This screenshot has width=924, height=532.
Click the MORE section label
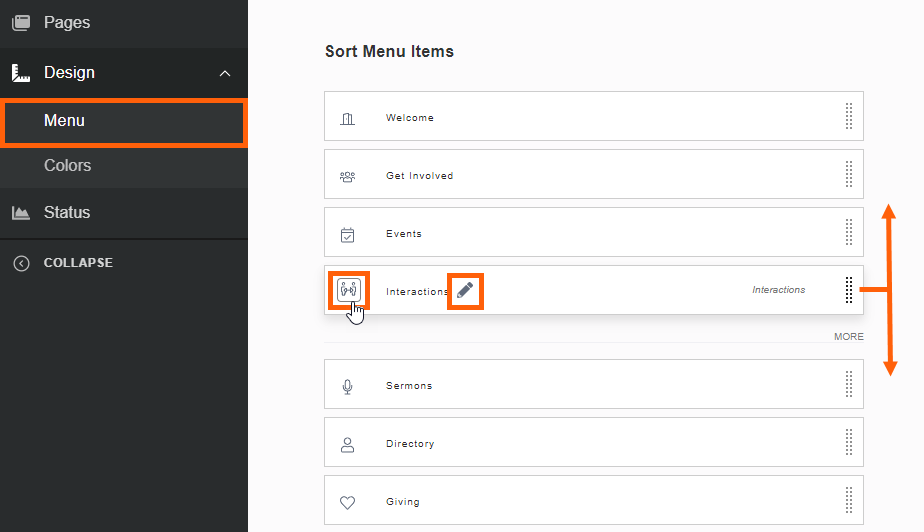[x=848, y=337]
